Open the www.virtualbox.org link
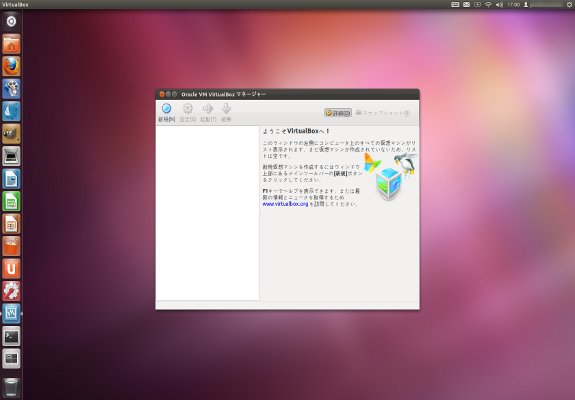The height and width of the screenshot is (400, 575). tap(285, 204)
